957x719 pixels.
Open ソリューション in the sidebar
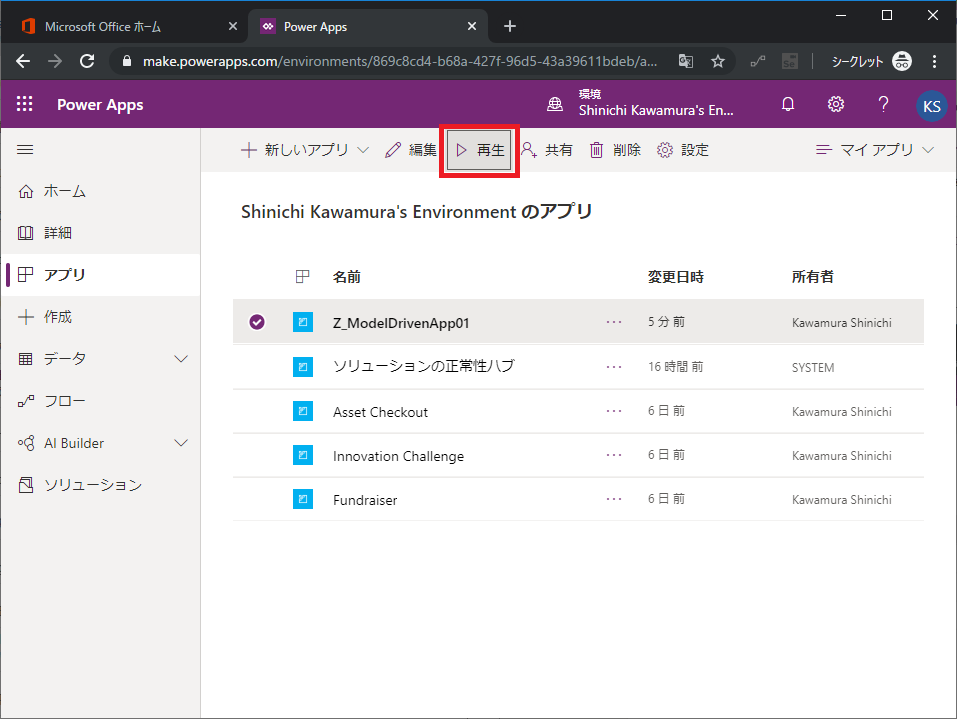coord(101,485)
